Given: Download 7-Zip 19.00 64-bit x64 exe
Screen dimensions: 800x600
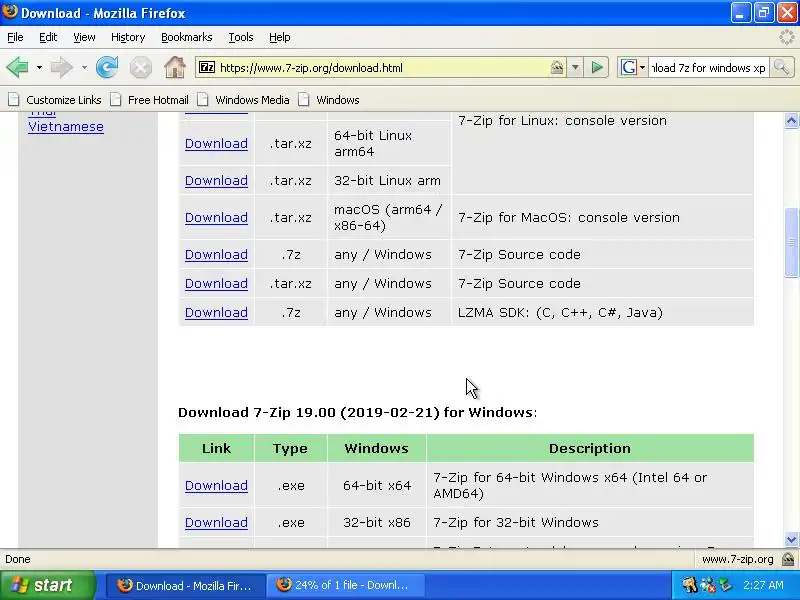Looking at the screenshot, I should click(216, 485).
